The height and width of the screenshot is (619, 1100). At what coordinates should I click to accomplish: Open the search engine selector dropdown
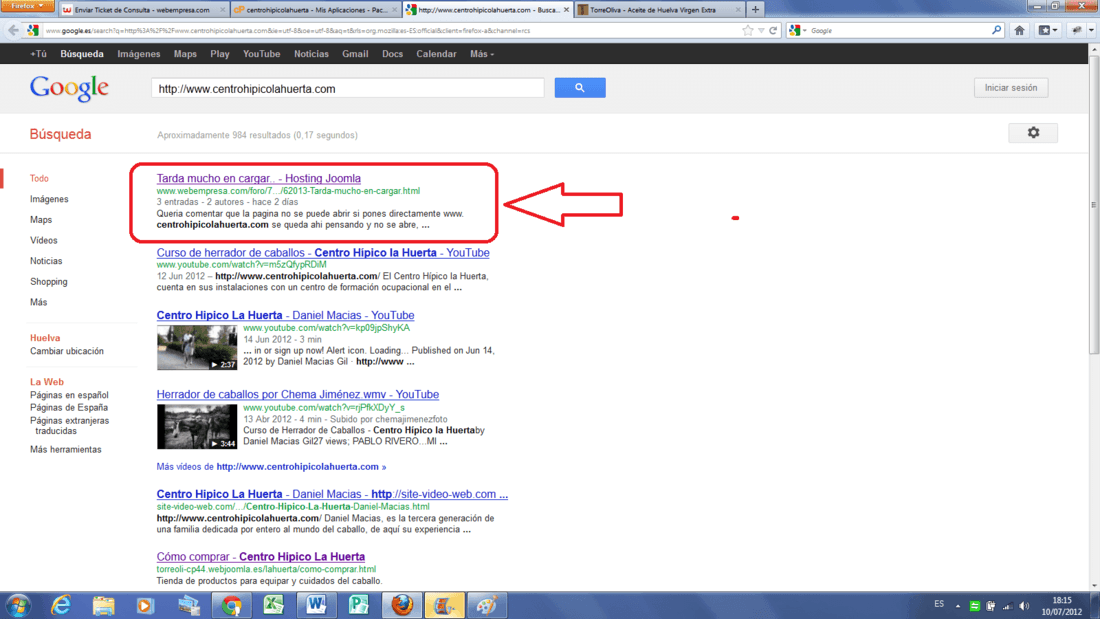tap(798, 30)
